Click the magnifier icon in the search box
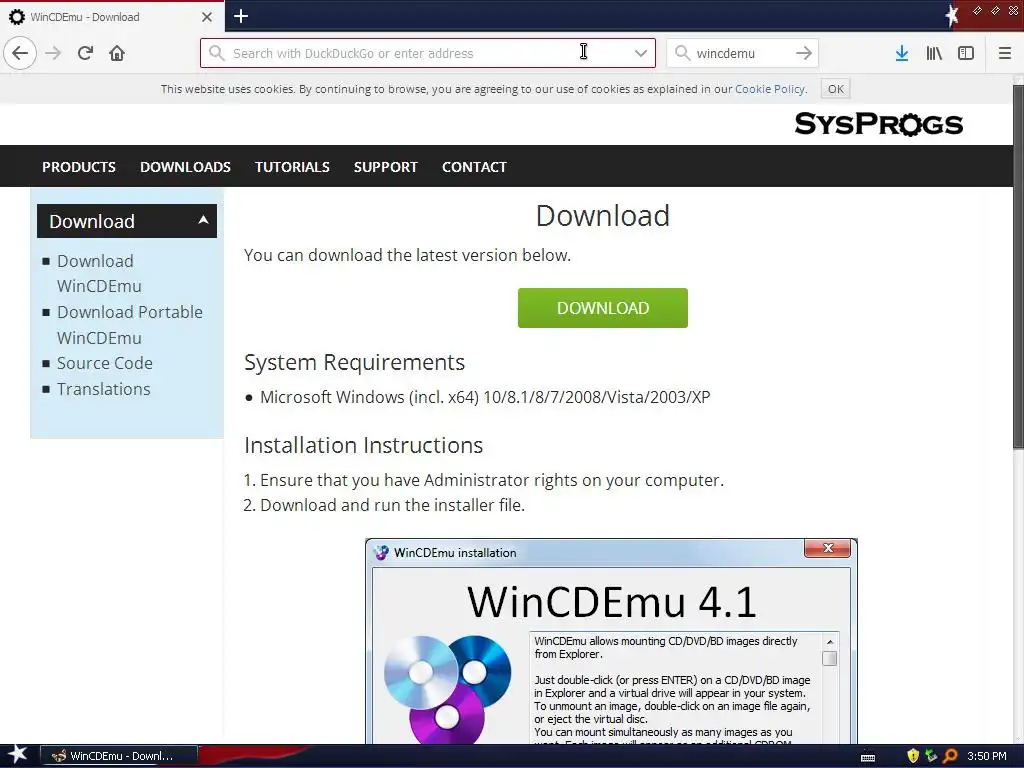The width and height of the screenshot is (1024, 768). (682, 53)
